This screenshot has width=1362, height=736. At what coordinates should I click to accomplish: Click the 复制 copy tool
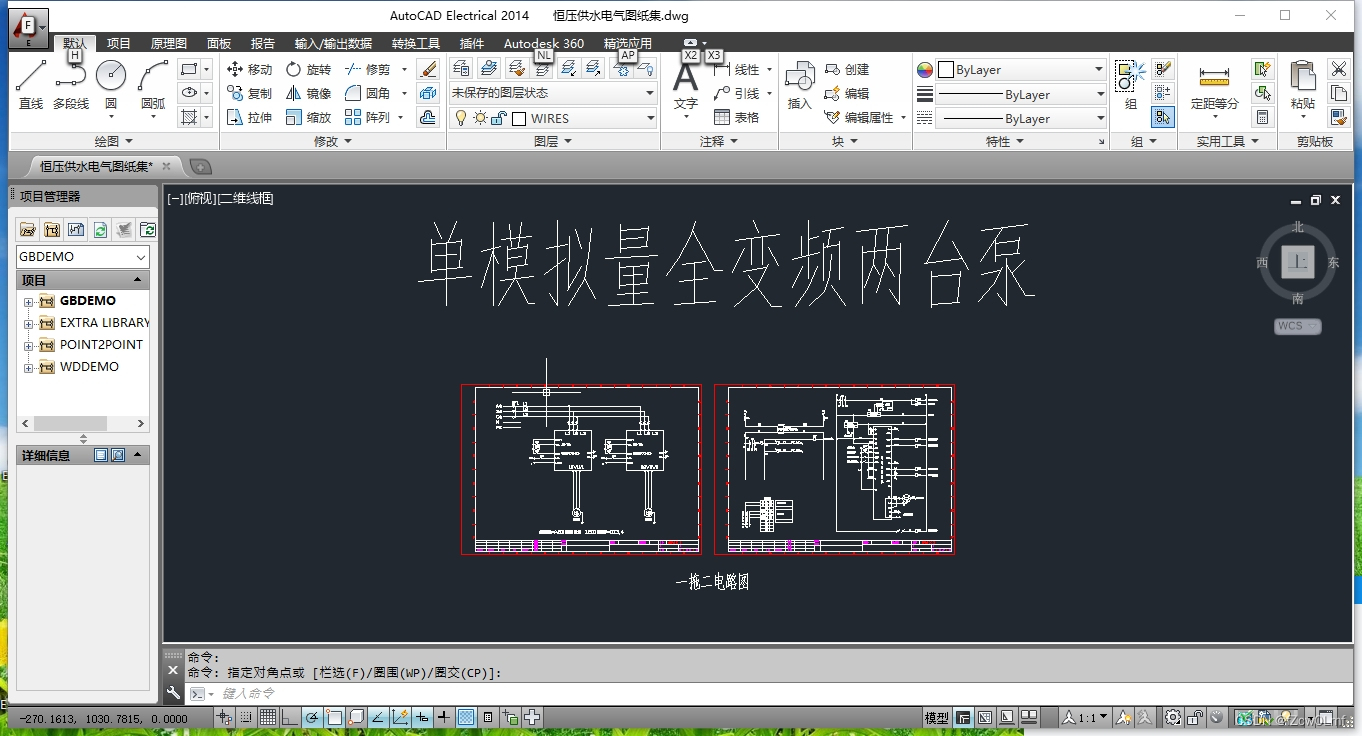click(x=249, y=93)
